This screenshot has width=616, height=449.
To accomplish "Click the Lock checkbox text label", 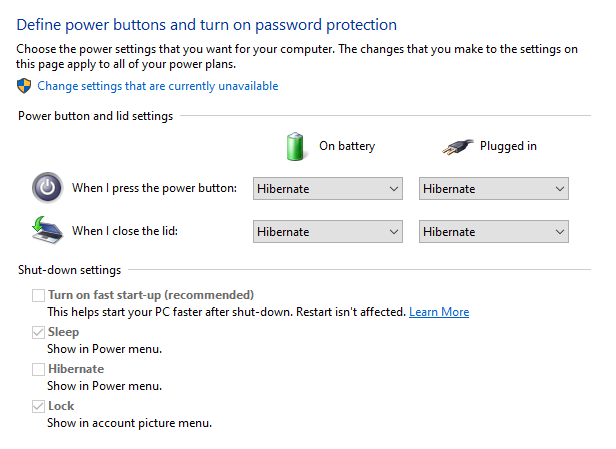I will (x=61, y=406).
